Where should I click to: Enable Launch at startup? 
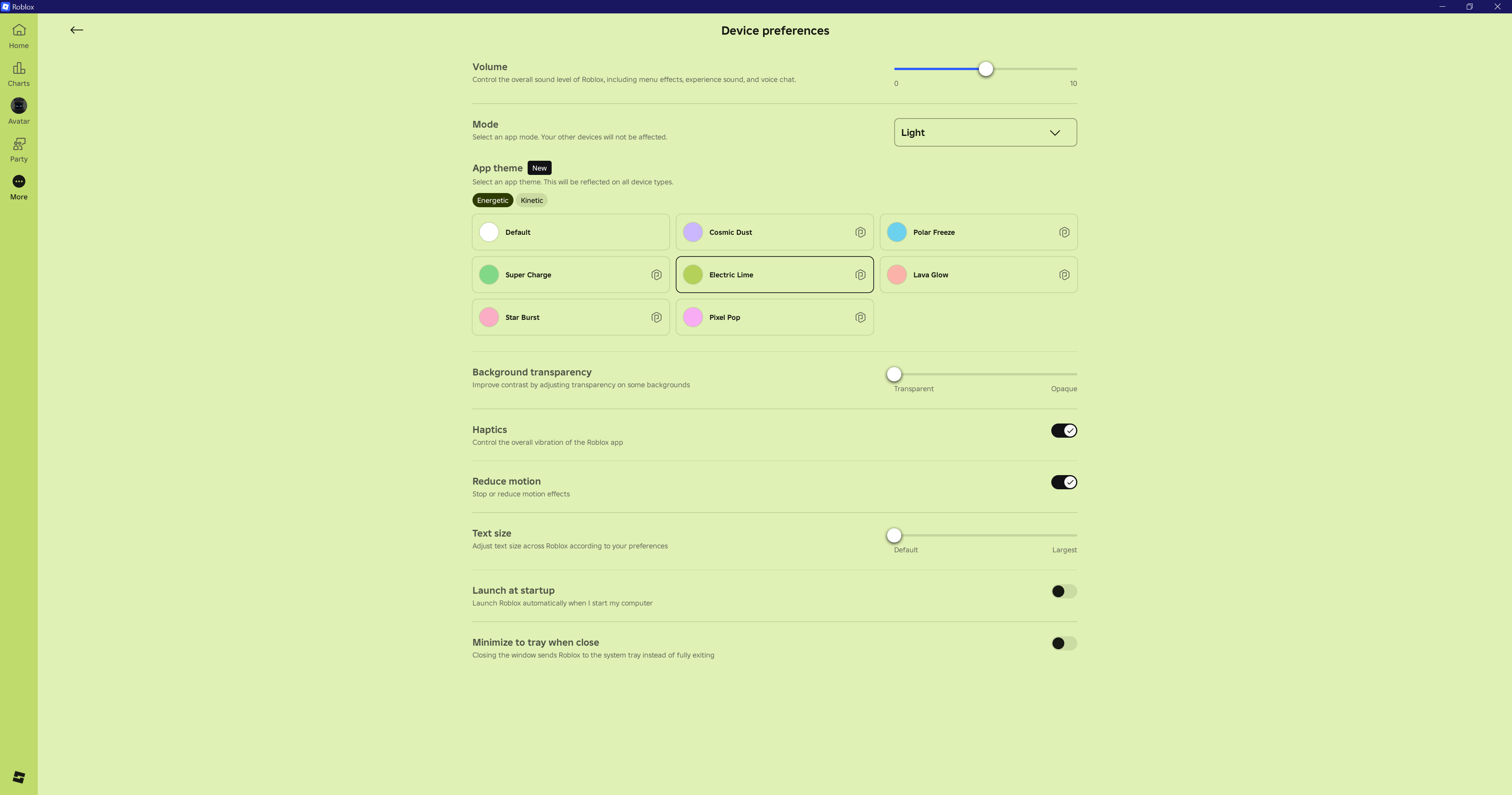pyautogui.click(x=1064, y=591)
